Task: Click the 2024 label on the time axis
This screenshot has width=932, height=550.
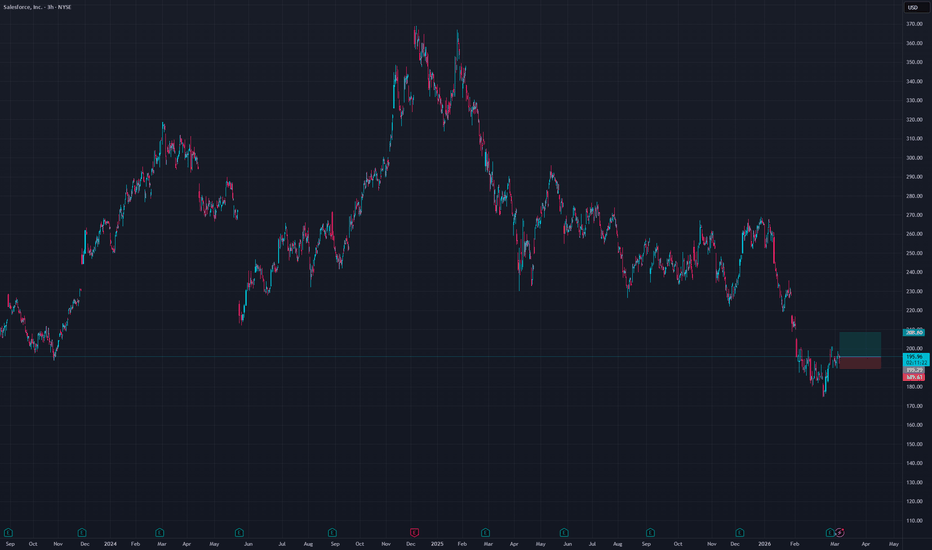Action: 110,543
